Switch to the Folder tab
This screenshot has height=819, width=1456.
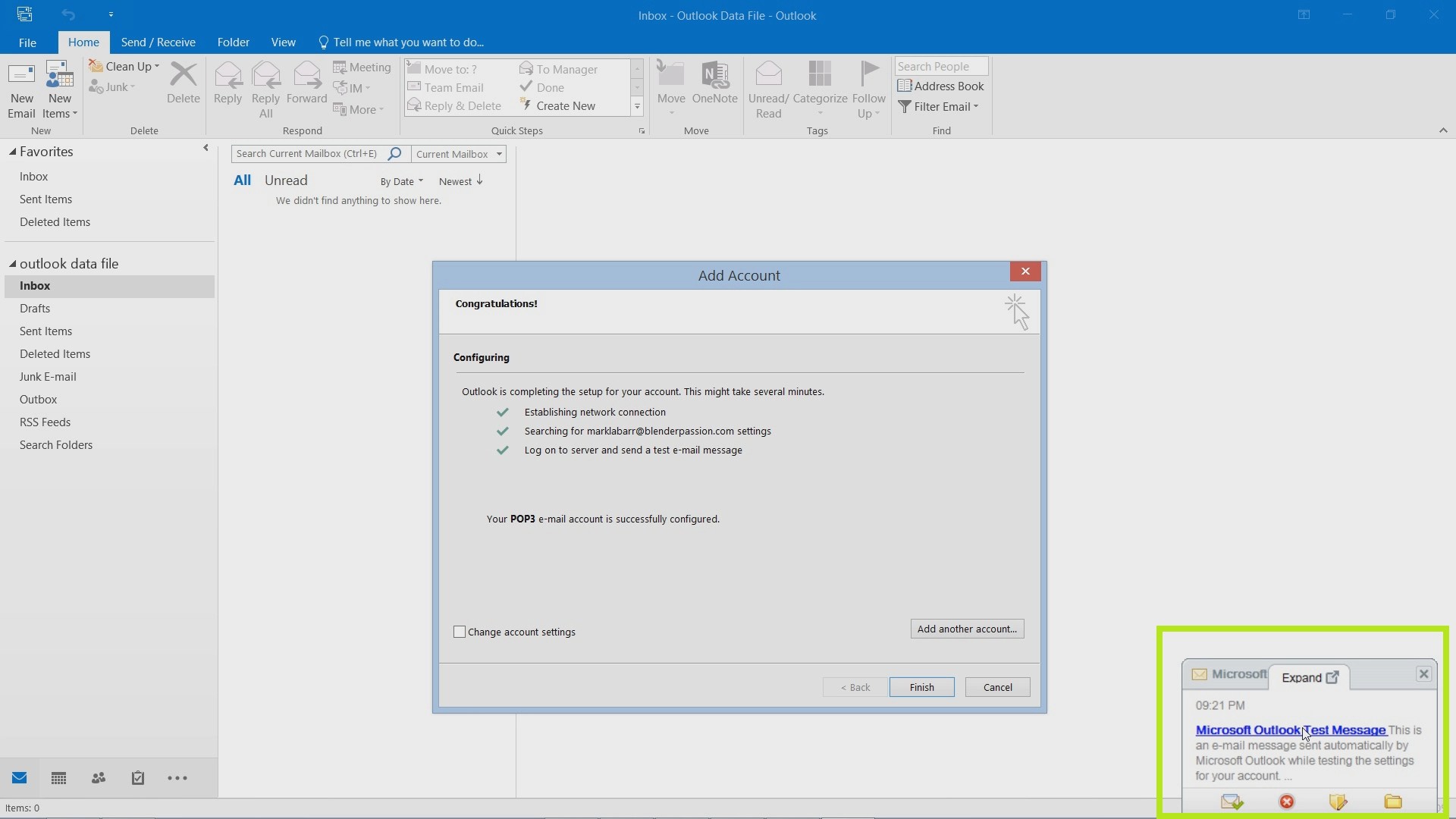coord(233,42)
